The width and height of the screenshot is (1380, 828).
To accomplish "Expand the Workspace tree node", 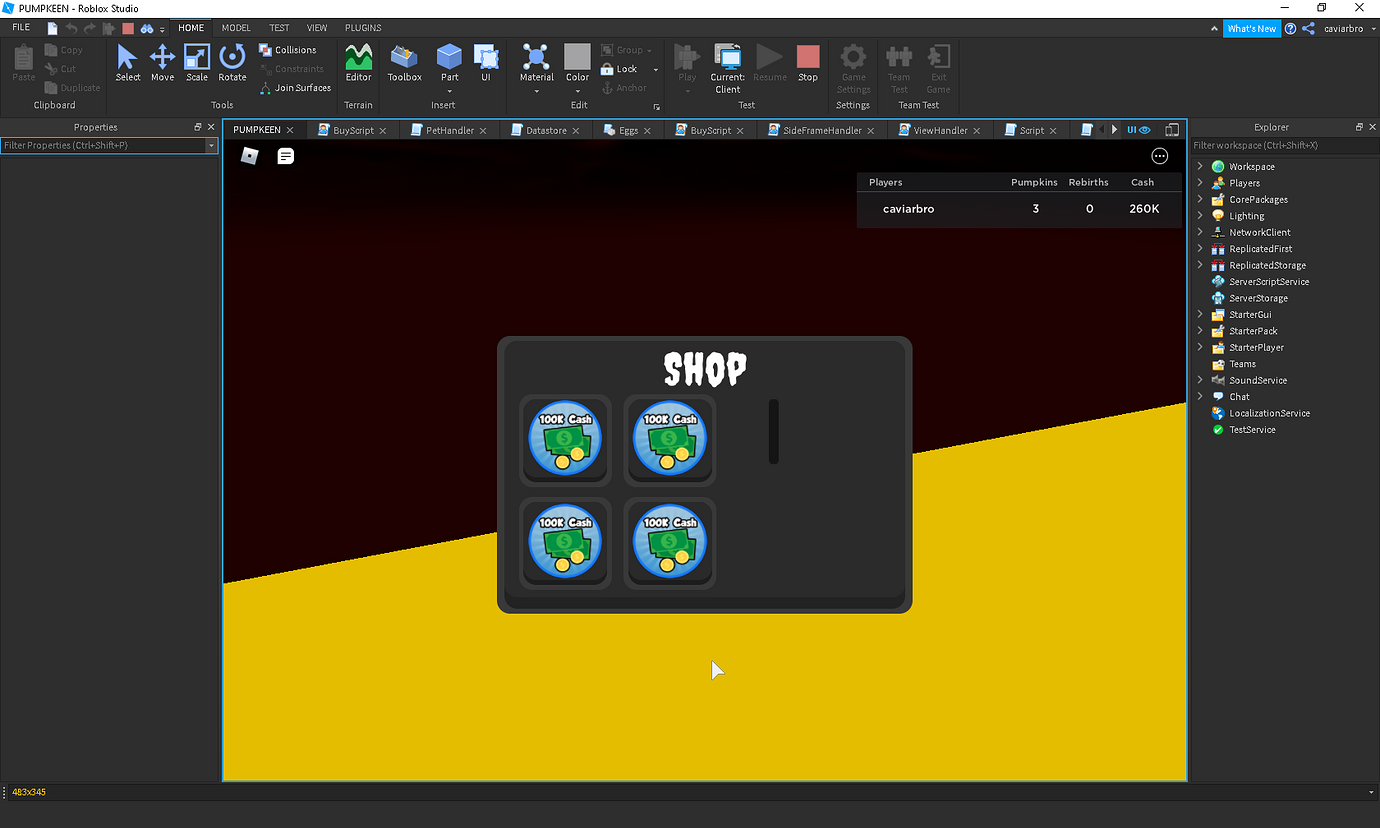I will tap(1200, 167).
